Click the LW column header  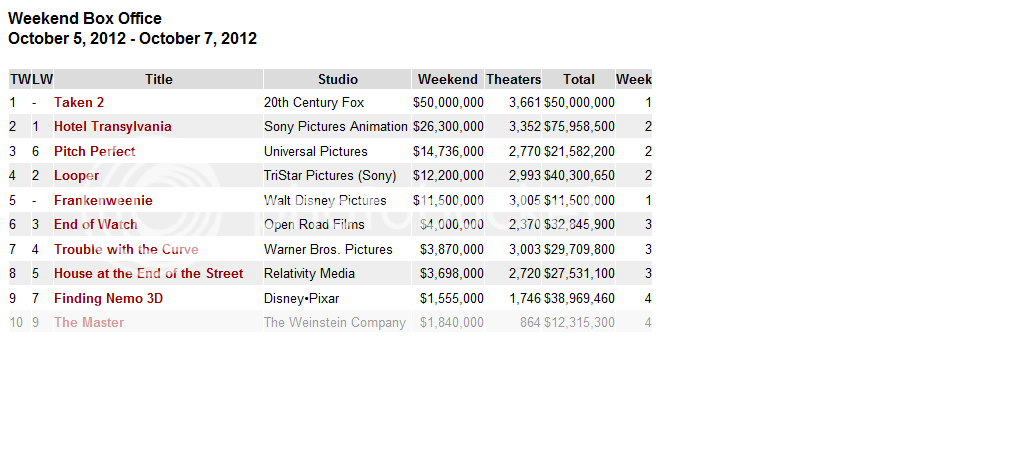[42, 79]
